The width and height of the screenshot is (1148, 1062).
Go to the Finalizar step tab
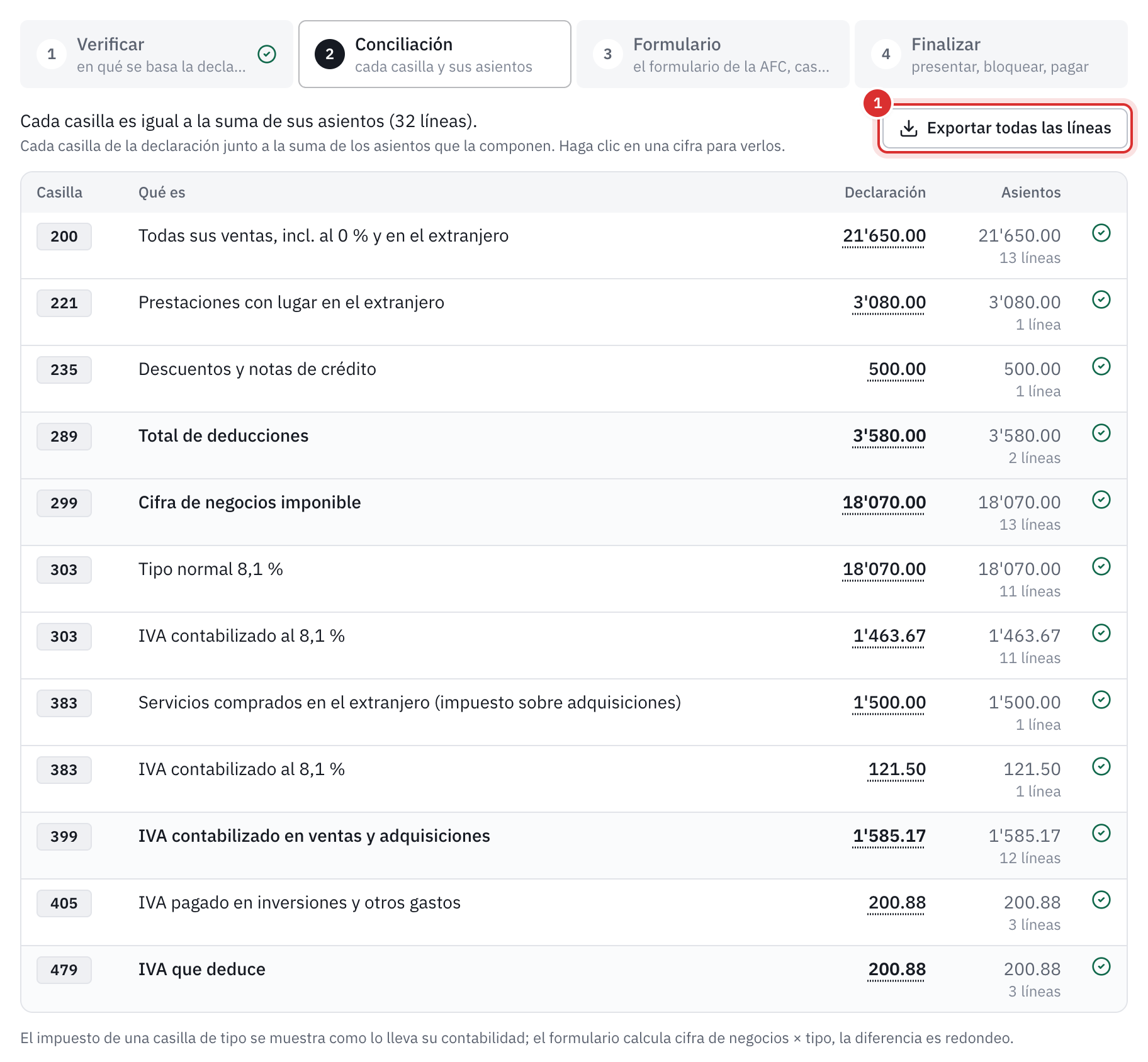(x=991, y=54)
